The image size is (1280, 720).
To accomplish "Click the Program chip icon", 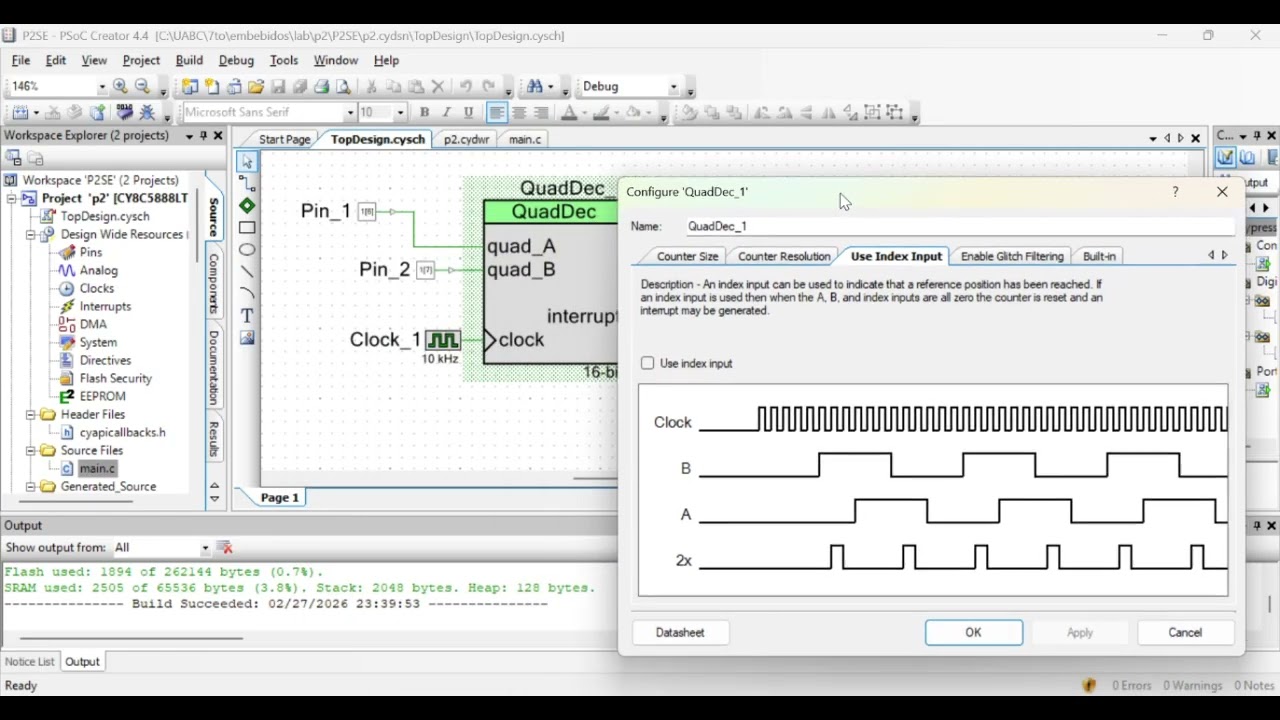I will point(124,112).
